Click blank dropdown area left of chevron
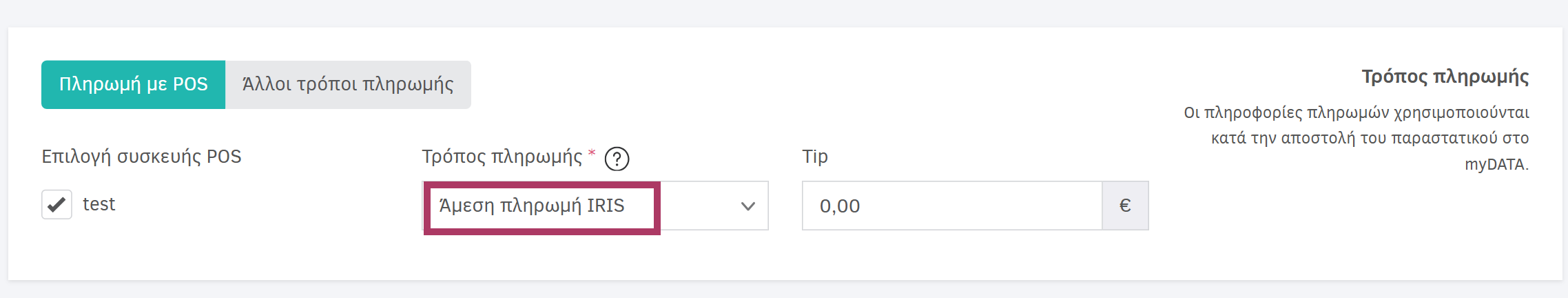1568x298 pixels. (x=696, y=206)
